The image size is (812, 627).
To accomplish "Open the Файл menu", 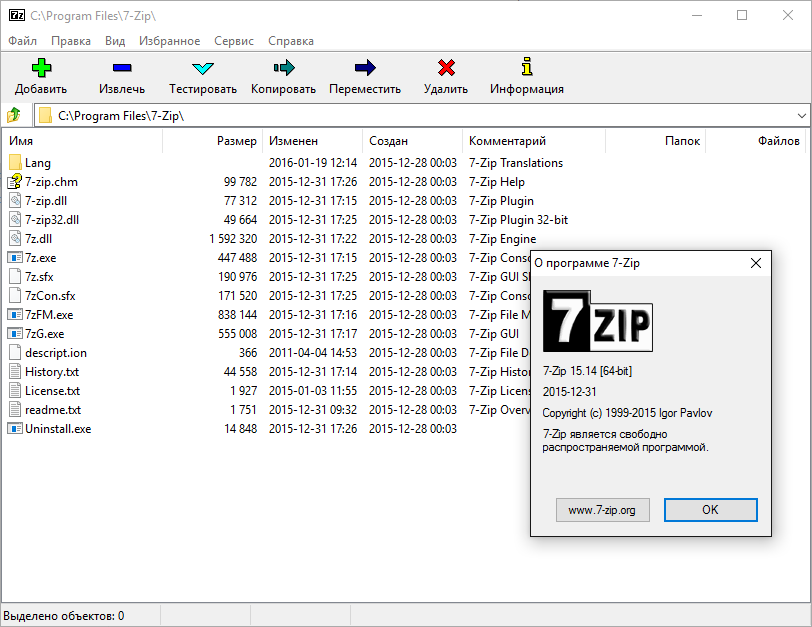I will pos(23,41).
